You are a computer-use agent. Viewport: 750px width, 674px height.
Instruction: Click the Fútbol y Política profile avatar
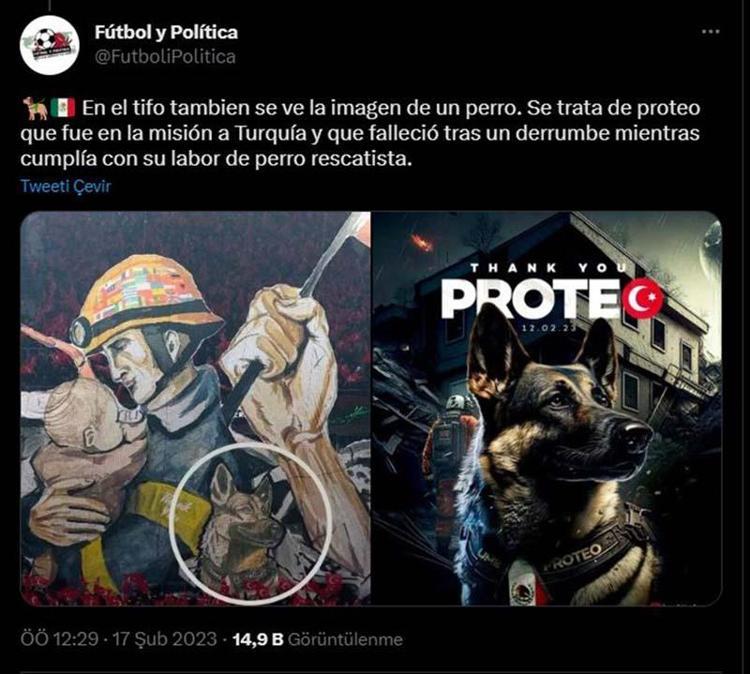pyautogui.click(x=49, y=44)
